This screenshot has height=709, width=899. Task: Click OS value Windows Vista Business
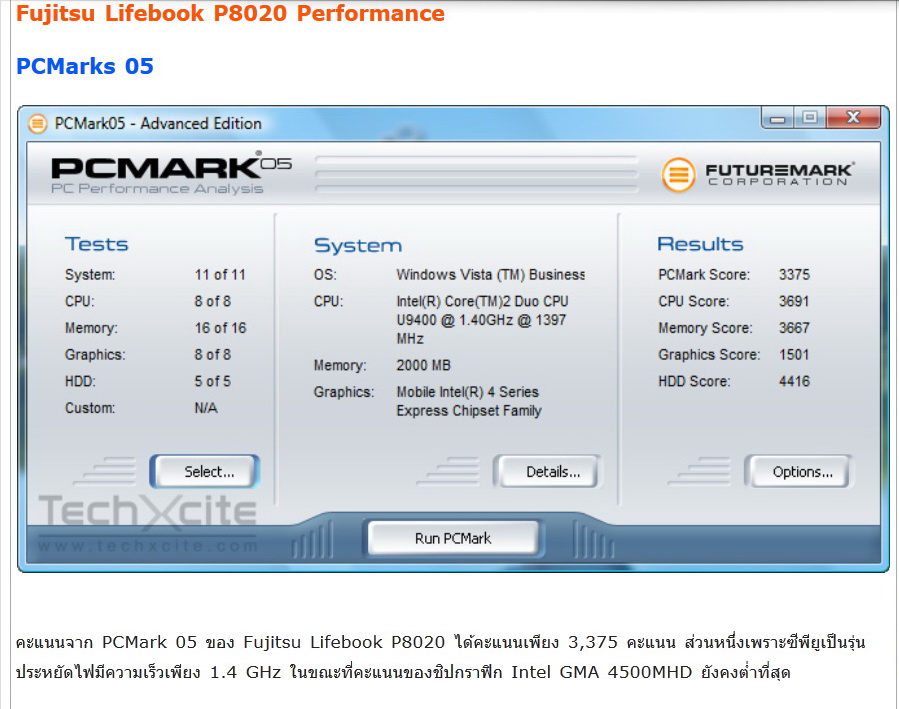[491, 275]
